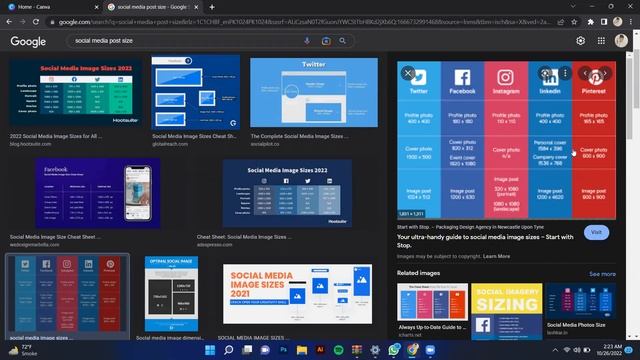The height and width of the screenshot is (360, 640).
Task: Search this image with Google Lens
Action: (x=545, y=73)
